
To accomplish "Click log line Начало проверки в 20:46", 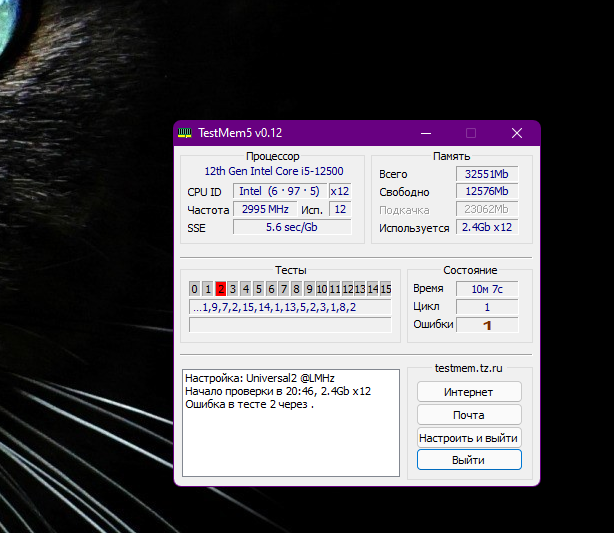I will point(278,391).
